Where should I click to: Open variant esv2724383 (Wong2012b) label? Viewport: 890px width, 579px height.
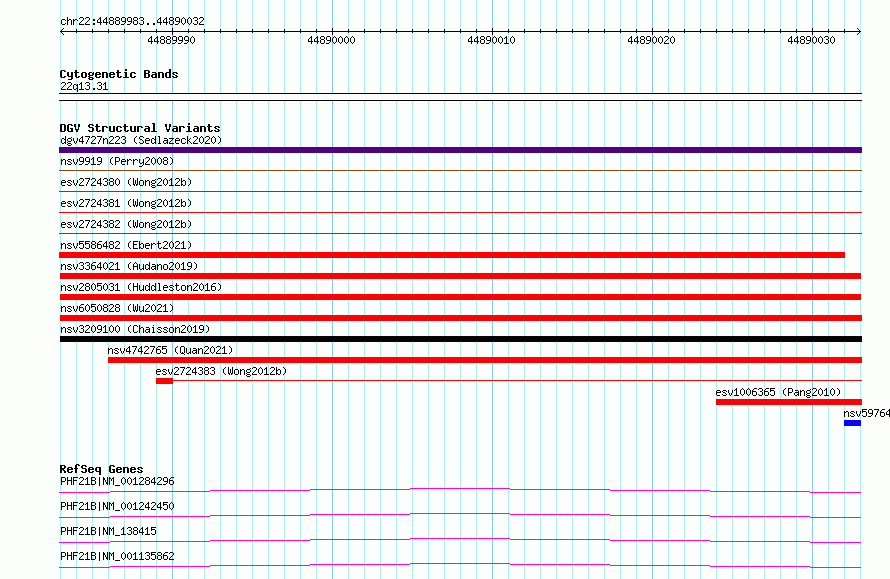coord(221,371)
